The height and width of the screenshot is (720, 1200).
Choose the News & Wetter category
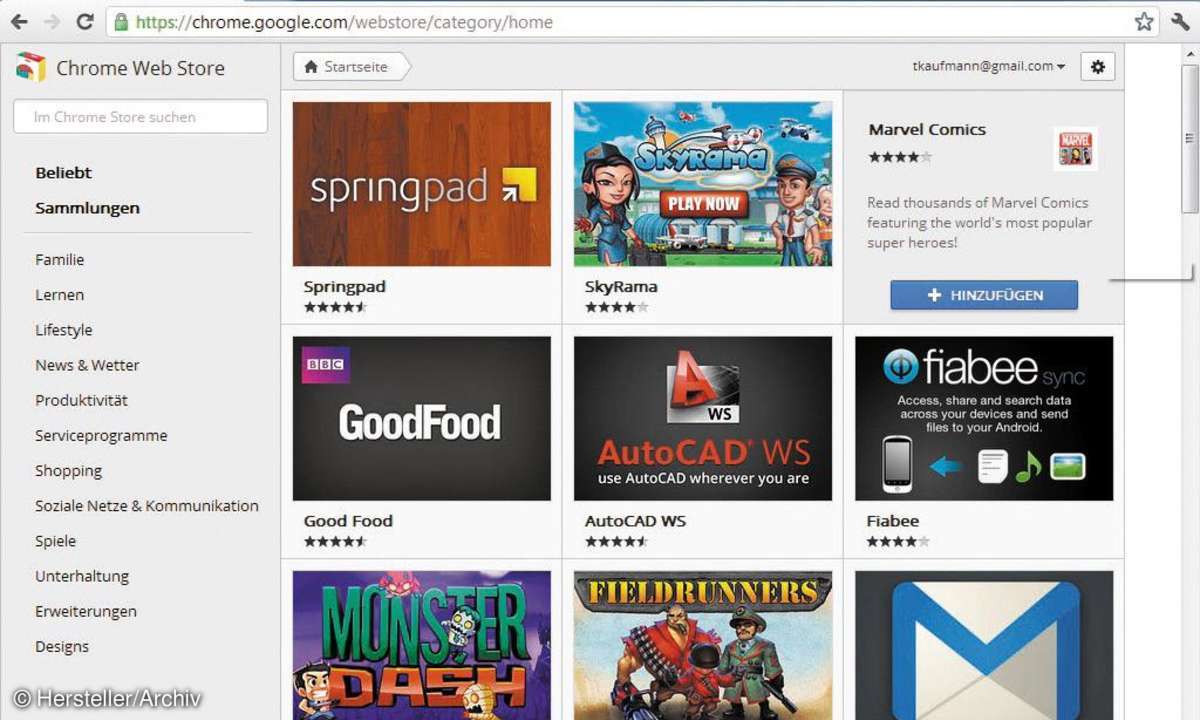[87, 365]
